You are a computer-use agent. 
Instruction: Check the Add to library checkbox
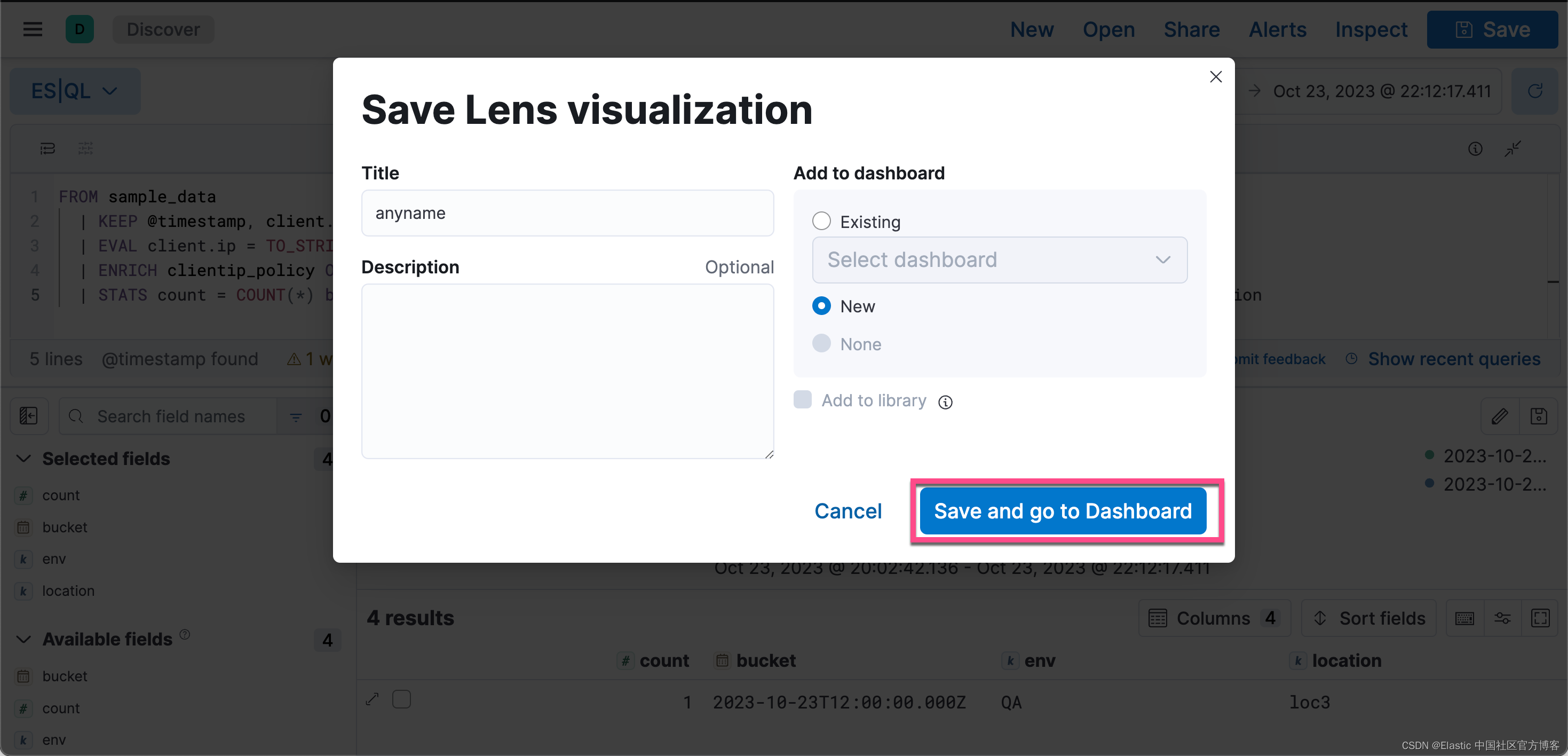[802, 400]
